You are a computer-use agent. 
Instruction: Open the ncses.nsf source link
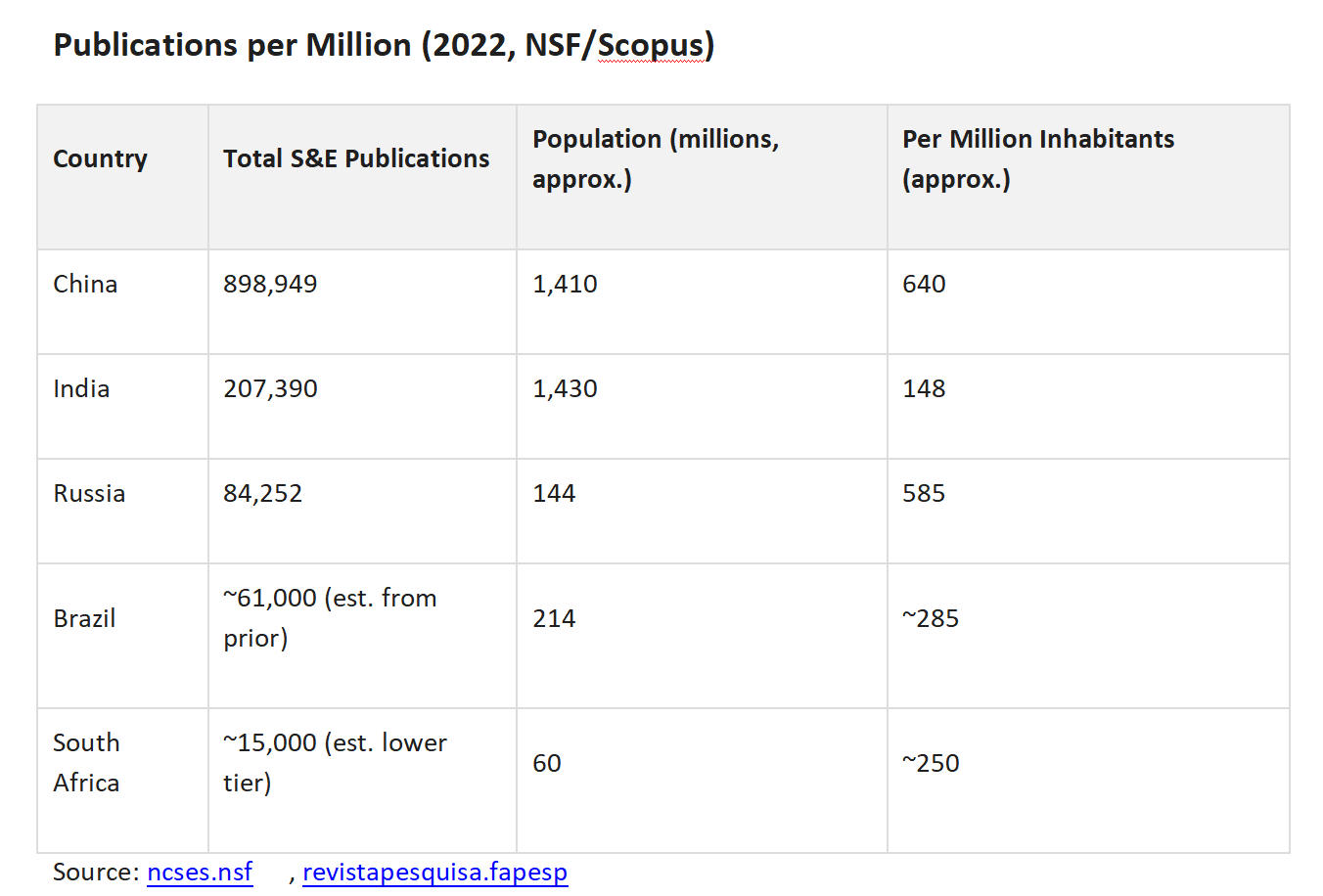point(200,872)
